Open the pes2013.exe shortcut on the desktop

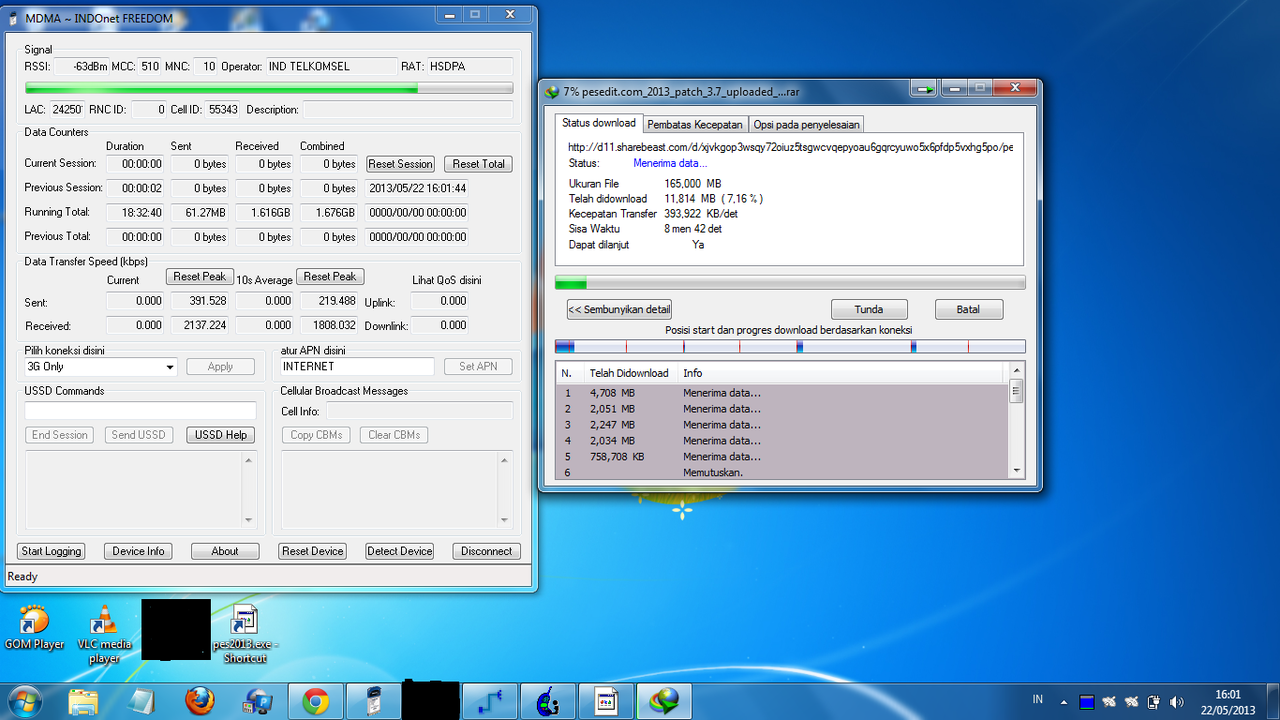245,633
